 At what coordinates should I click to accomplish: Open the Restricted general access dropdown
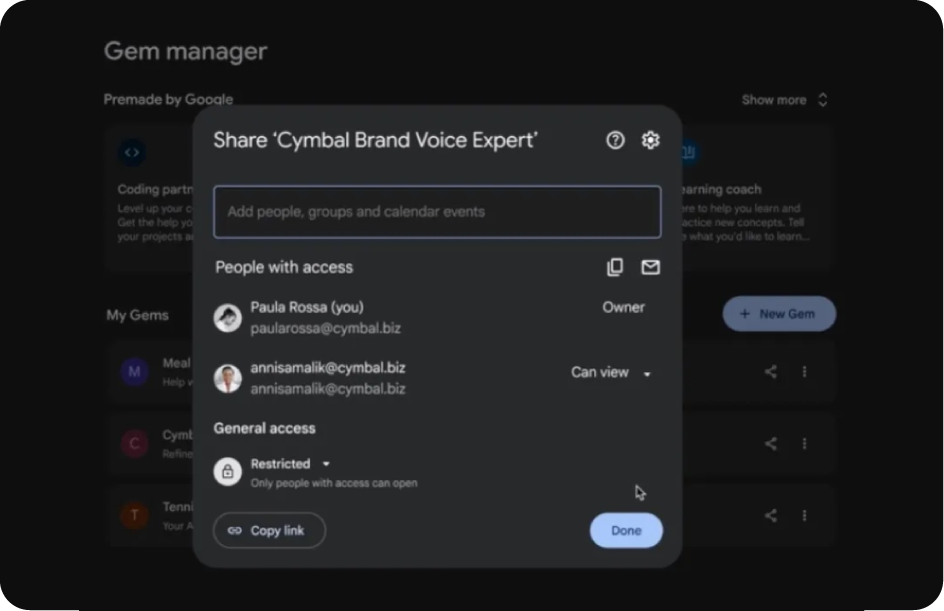290,464
